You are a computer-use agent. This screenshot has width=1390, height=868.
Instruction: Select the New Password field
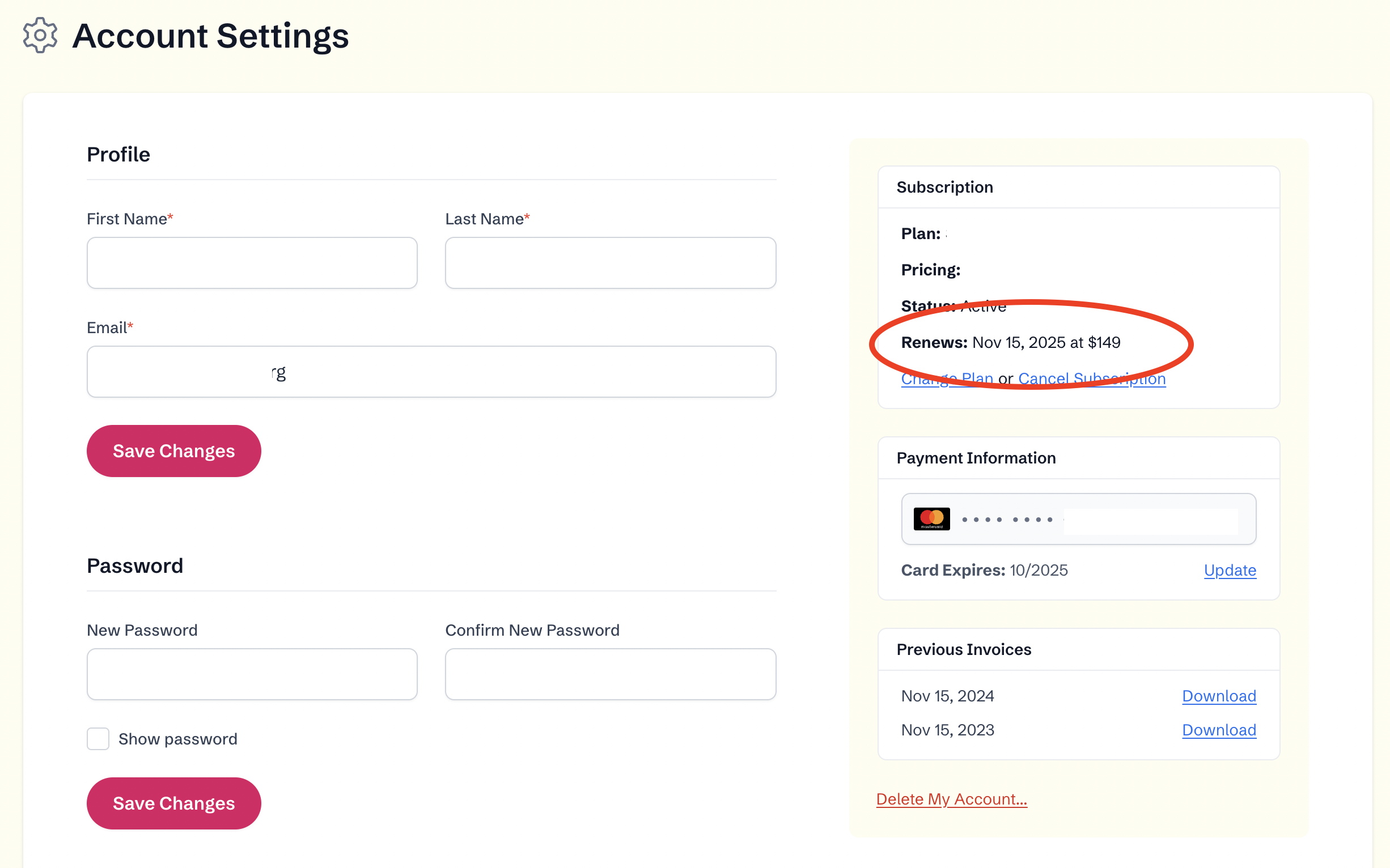pos(252,674)
